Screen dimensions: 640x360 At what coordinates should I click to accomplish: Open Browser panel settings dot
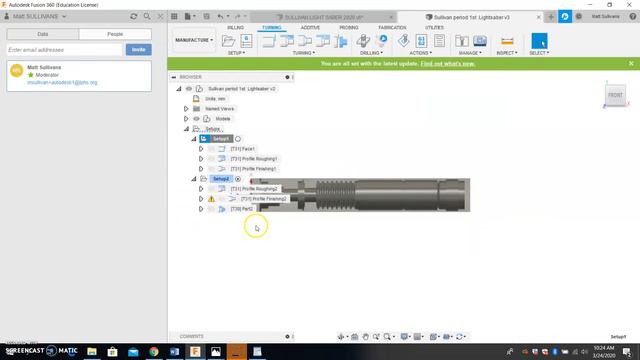tap(287, 77)
